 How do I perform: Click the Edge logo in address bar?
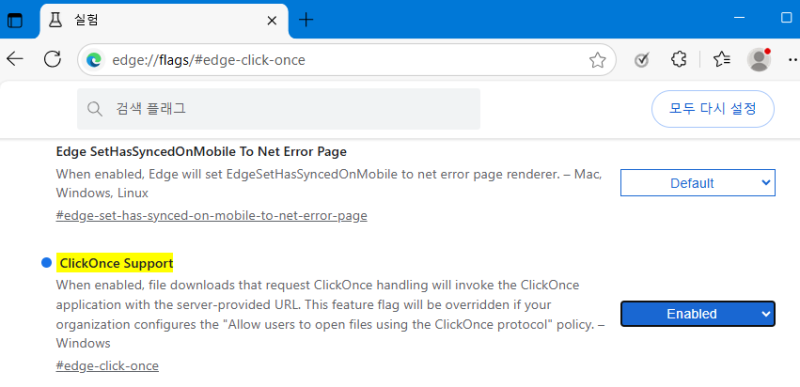click(x=94, y=60)
